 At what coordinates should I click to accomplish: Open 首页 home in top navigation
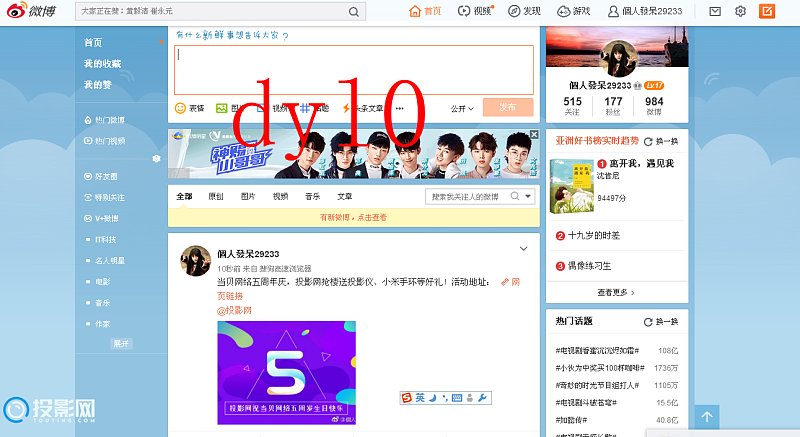click(x=425, y=11)
